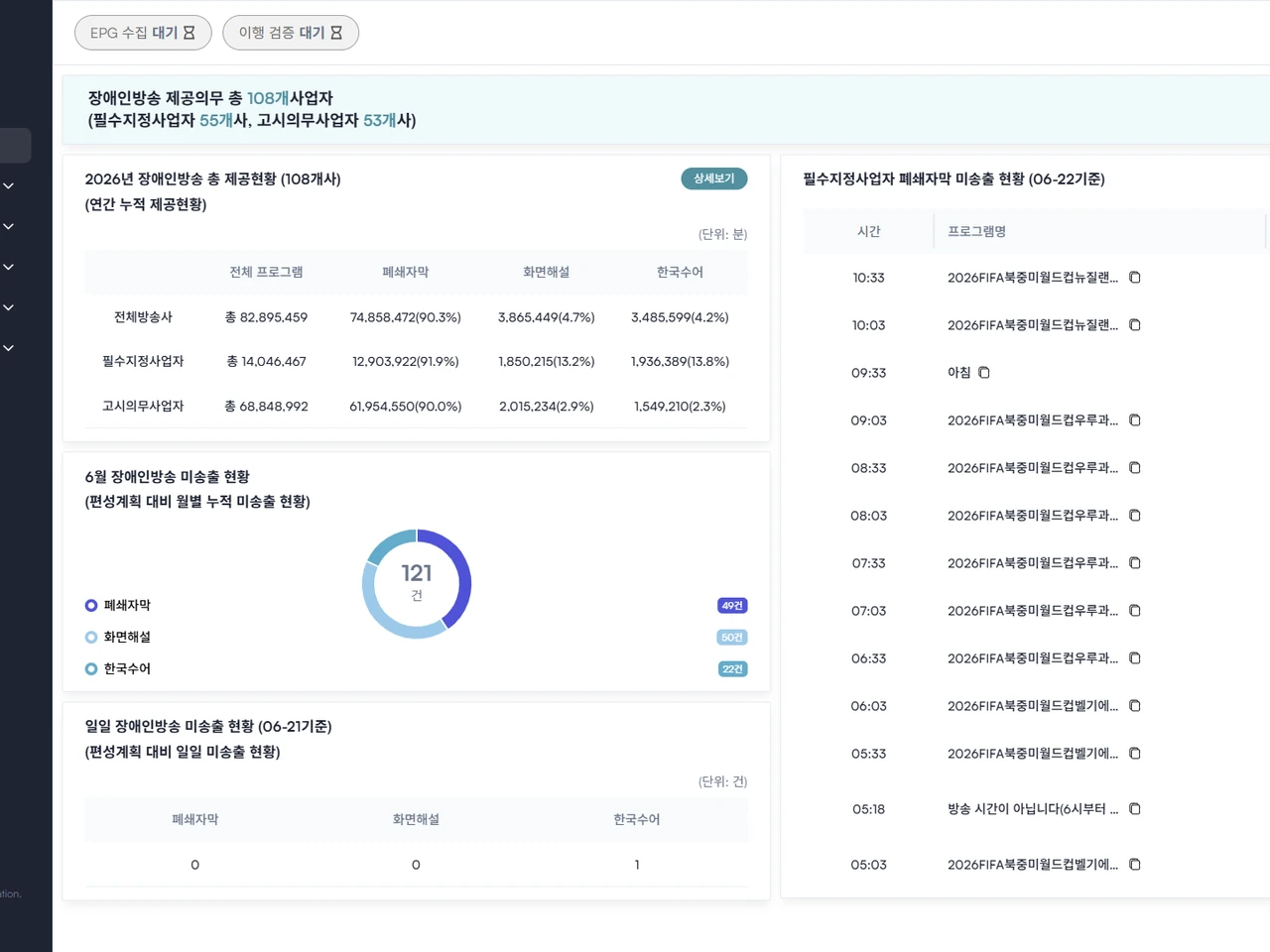The image size is (1270, 952).
Task: Click the 121 건 total in donut center
Action: (x=417, y=581)
